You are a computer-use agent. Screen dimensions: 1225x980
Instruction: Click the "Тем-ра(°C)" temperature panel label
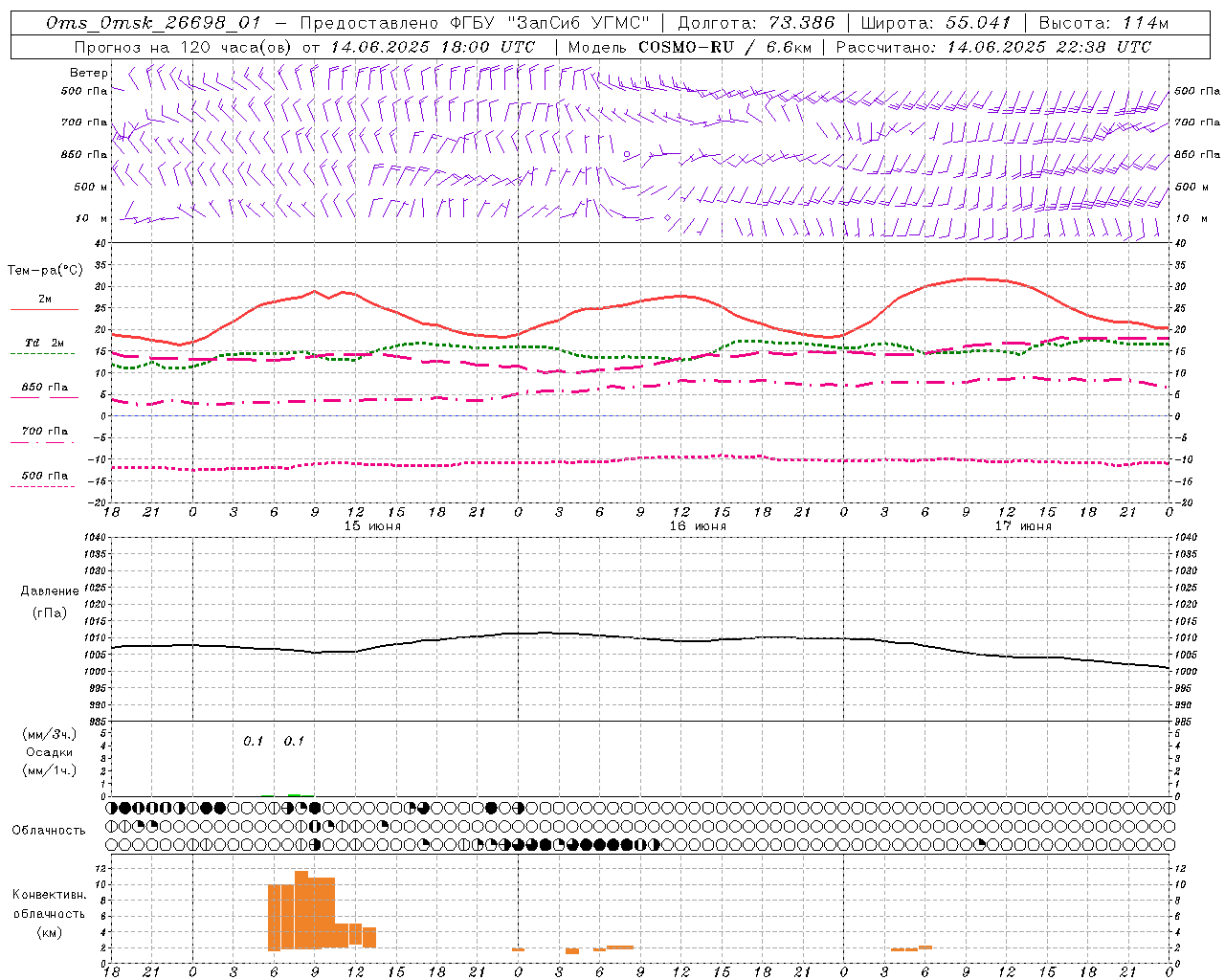pos(45,271)
